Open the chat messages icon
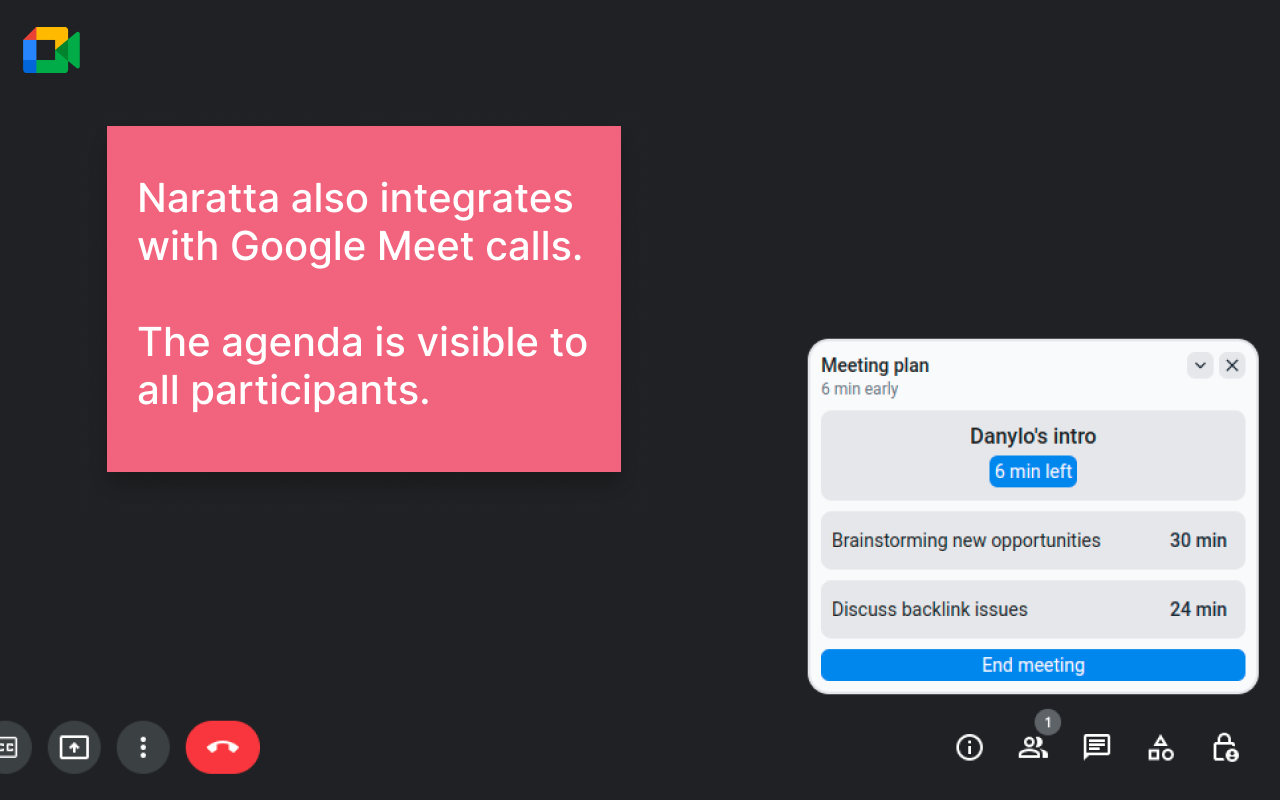 pyautogui.click(x=1097, y=747)
